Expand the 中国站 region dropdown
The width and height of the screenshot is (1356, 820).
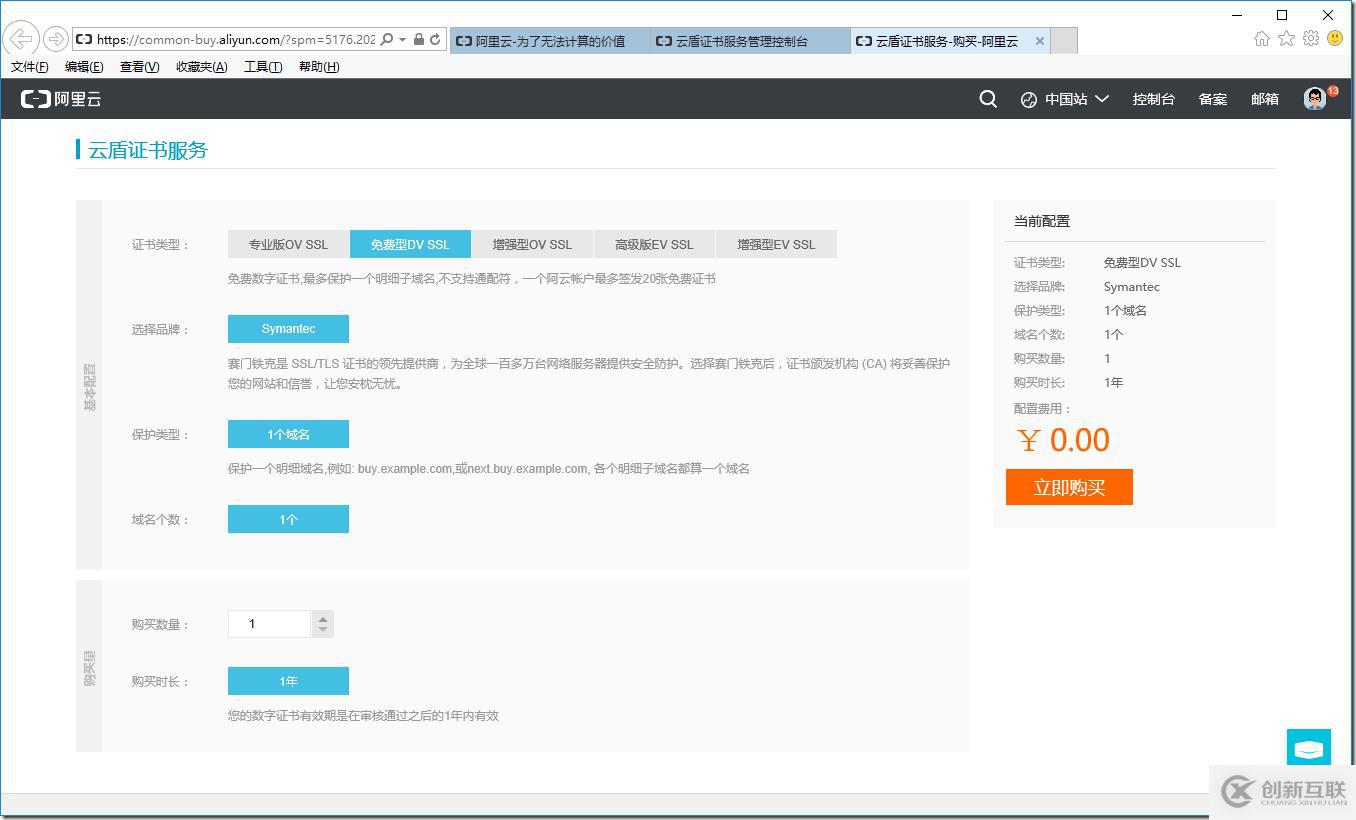1102,99
